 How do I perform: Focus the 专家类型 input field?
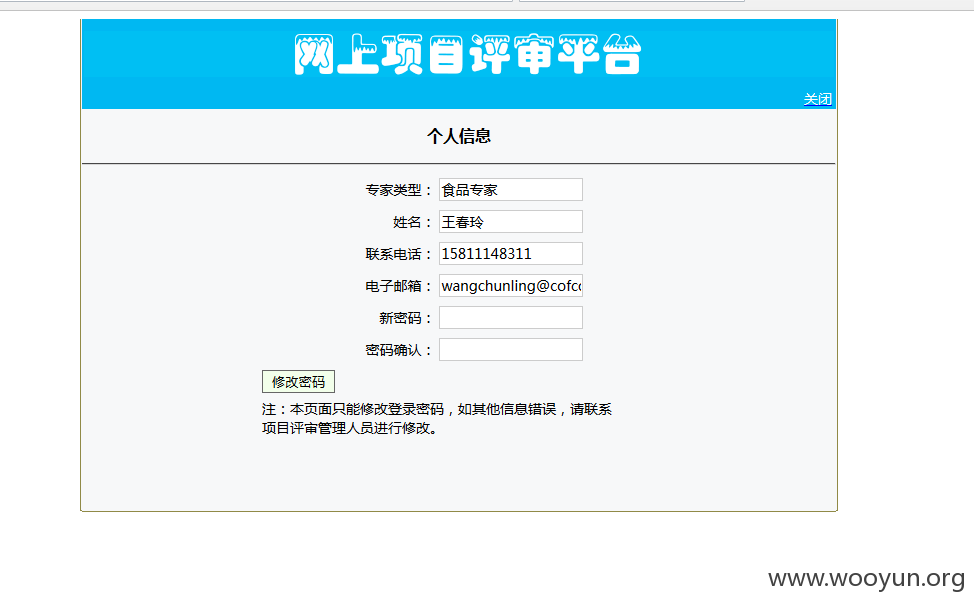pyautogui.click(x=511, y=189)
